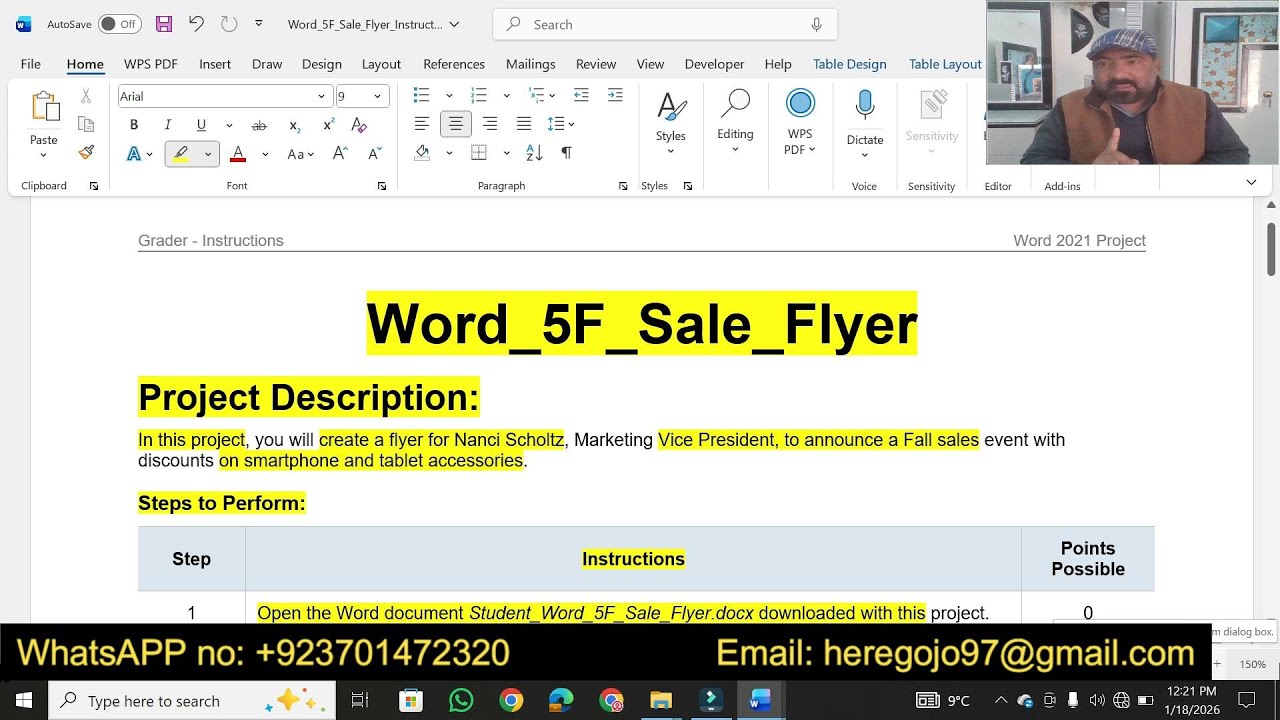The height and width of the screenshot is (720, 1280).
Task: Increase paragraph indent
Action: [x=615, y=95]
